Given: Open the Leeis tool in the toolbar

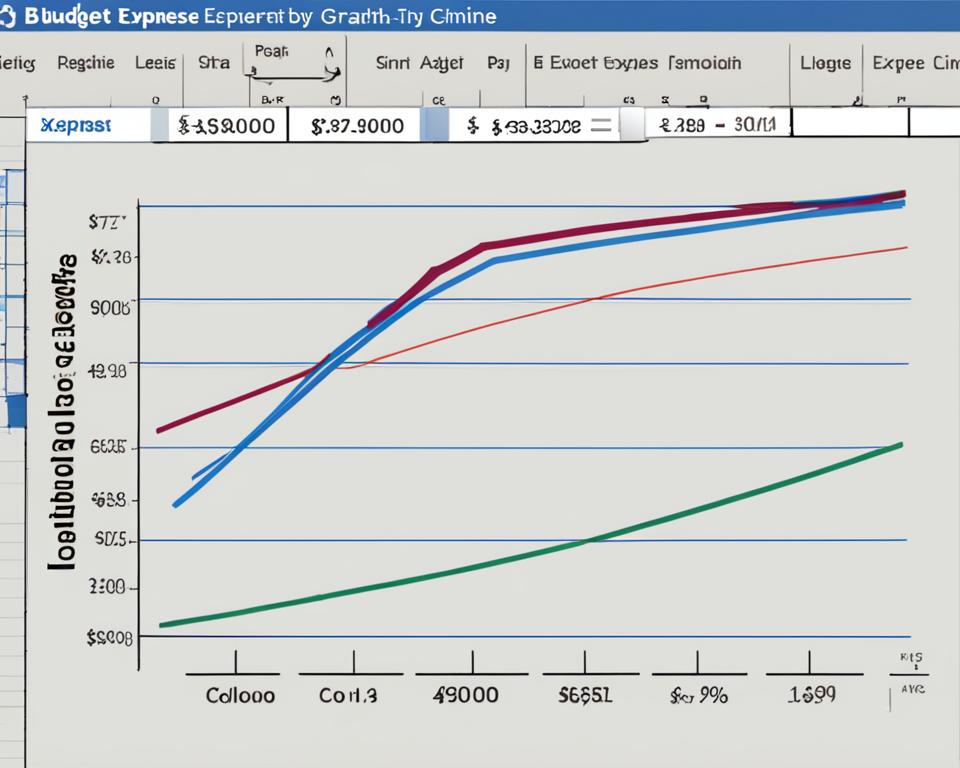Looking at the screenshot, I should coord(154,62).
